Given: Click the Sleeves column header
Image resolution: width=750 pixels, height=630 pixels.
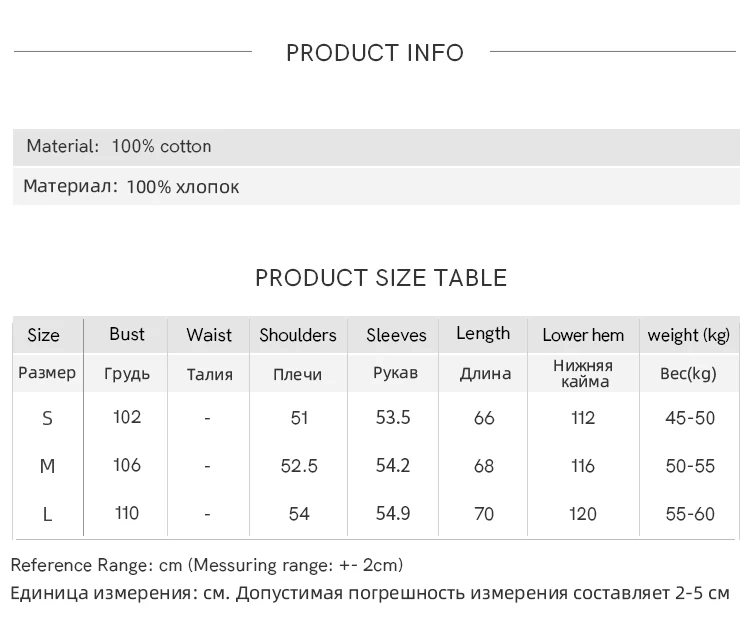Looking at the screenshot, I should tap(396, 335).
